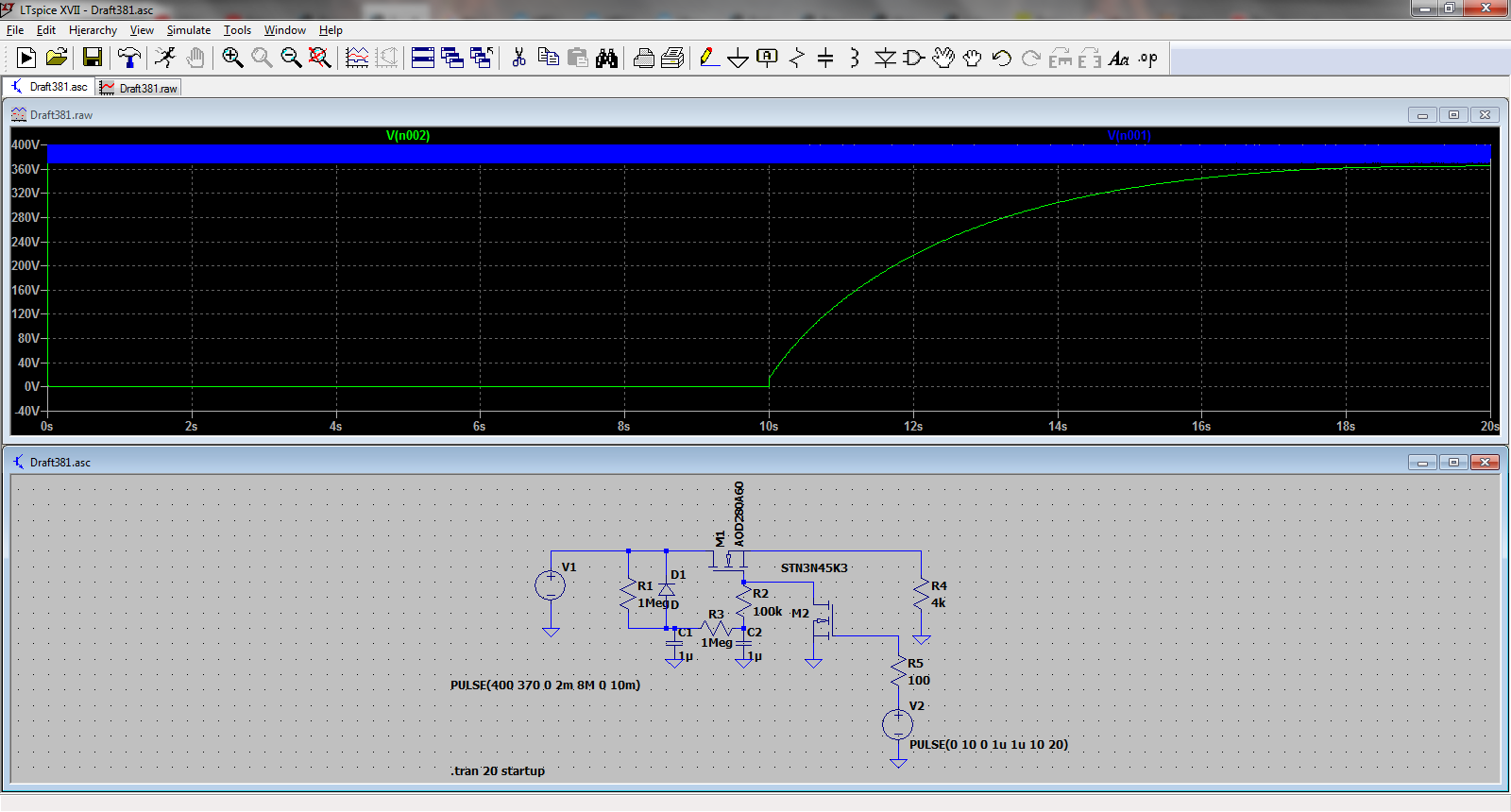The height and width of the screenshot is (812, 1511).
Task: Click the V(n002) green trace label
Action: (408, 135)
